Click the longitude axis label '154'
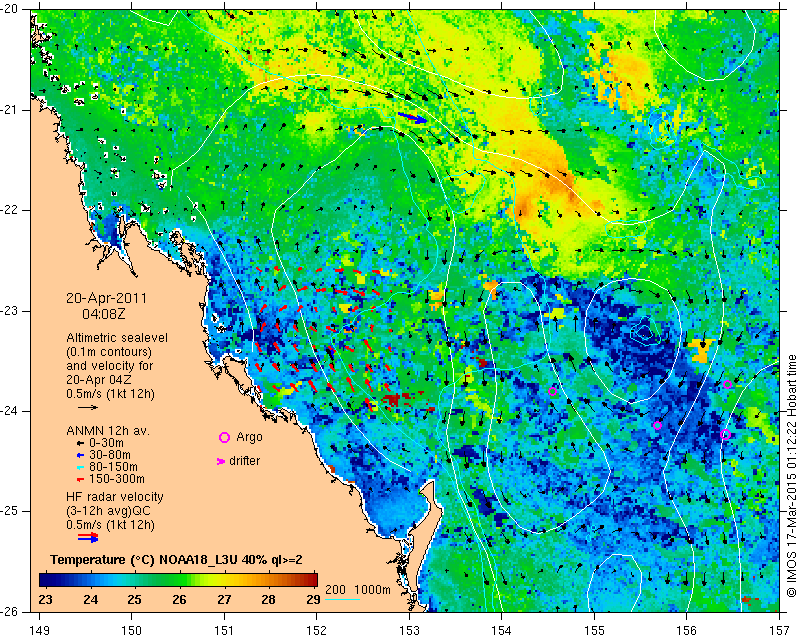Viewport: 800px width, 640px height. (502, 631)
